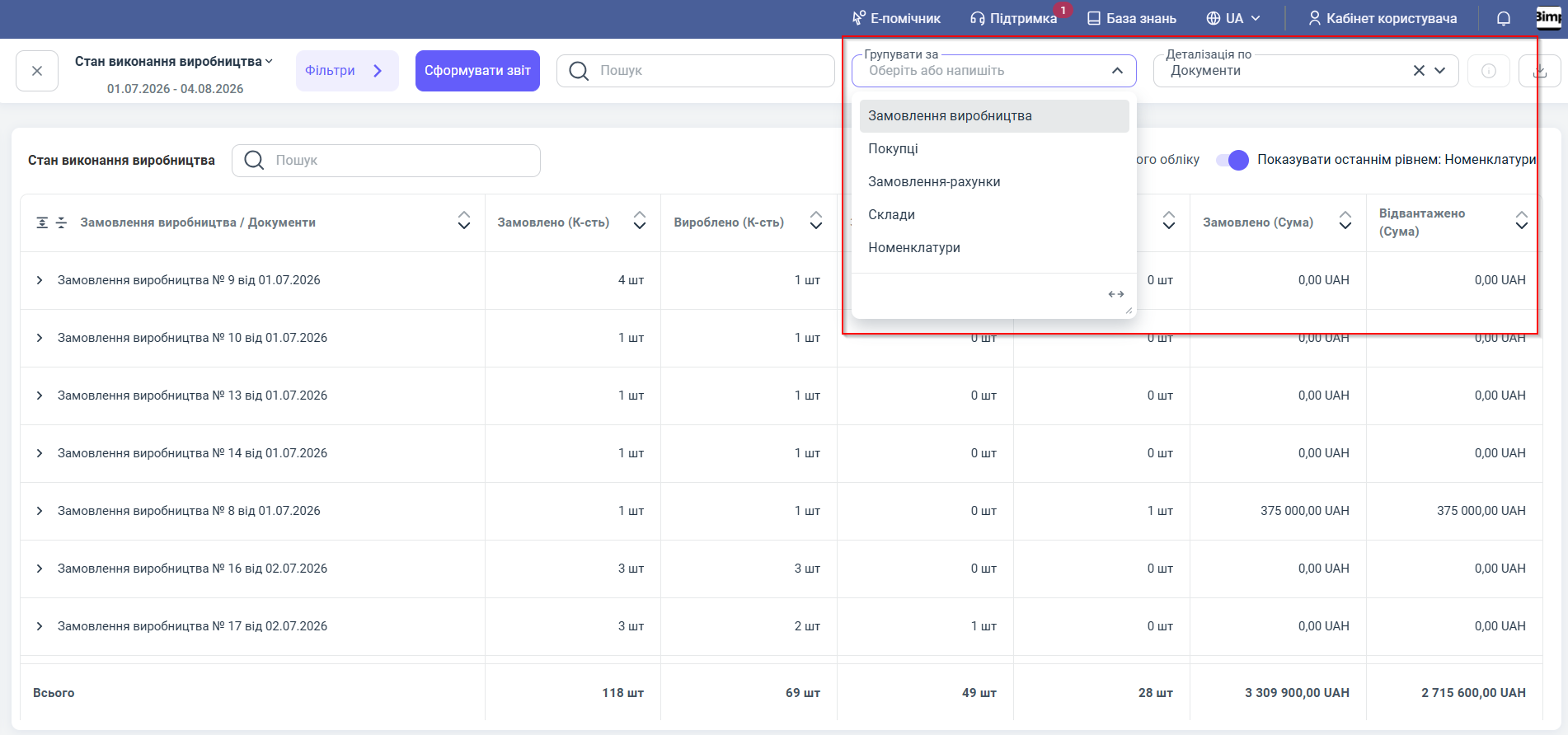
Task: Click the Сформувати звіт button
Action: [x=477, y=71]
